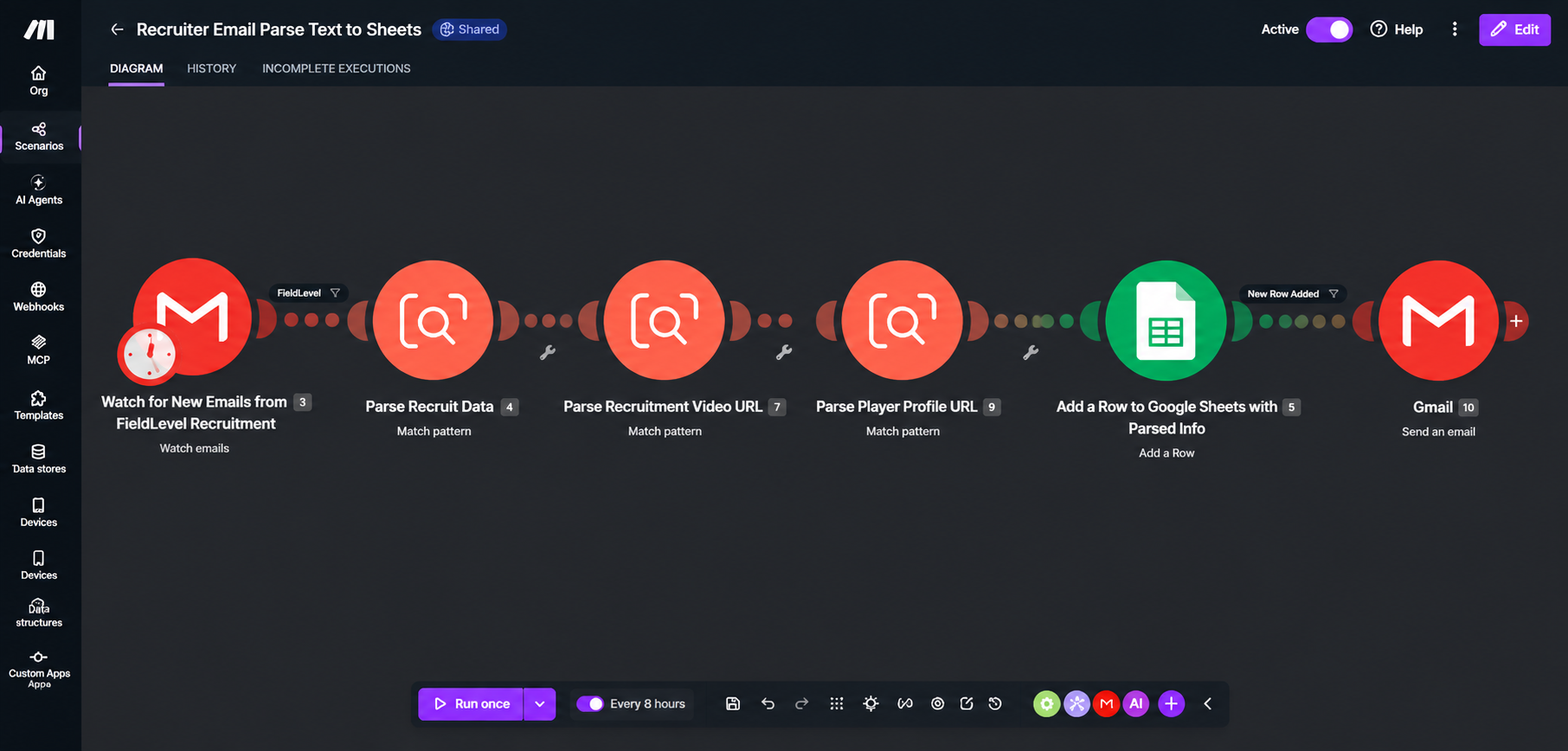Select the Watch for New Emails Gmail module
1568x751 pixels.
192,317
